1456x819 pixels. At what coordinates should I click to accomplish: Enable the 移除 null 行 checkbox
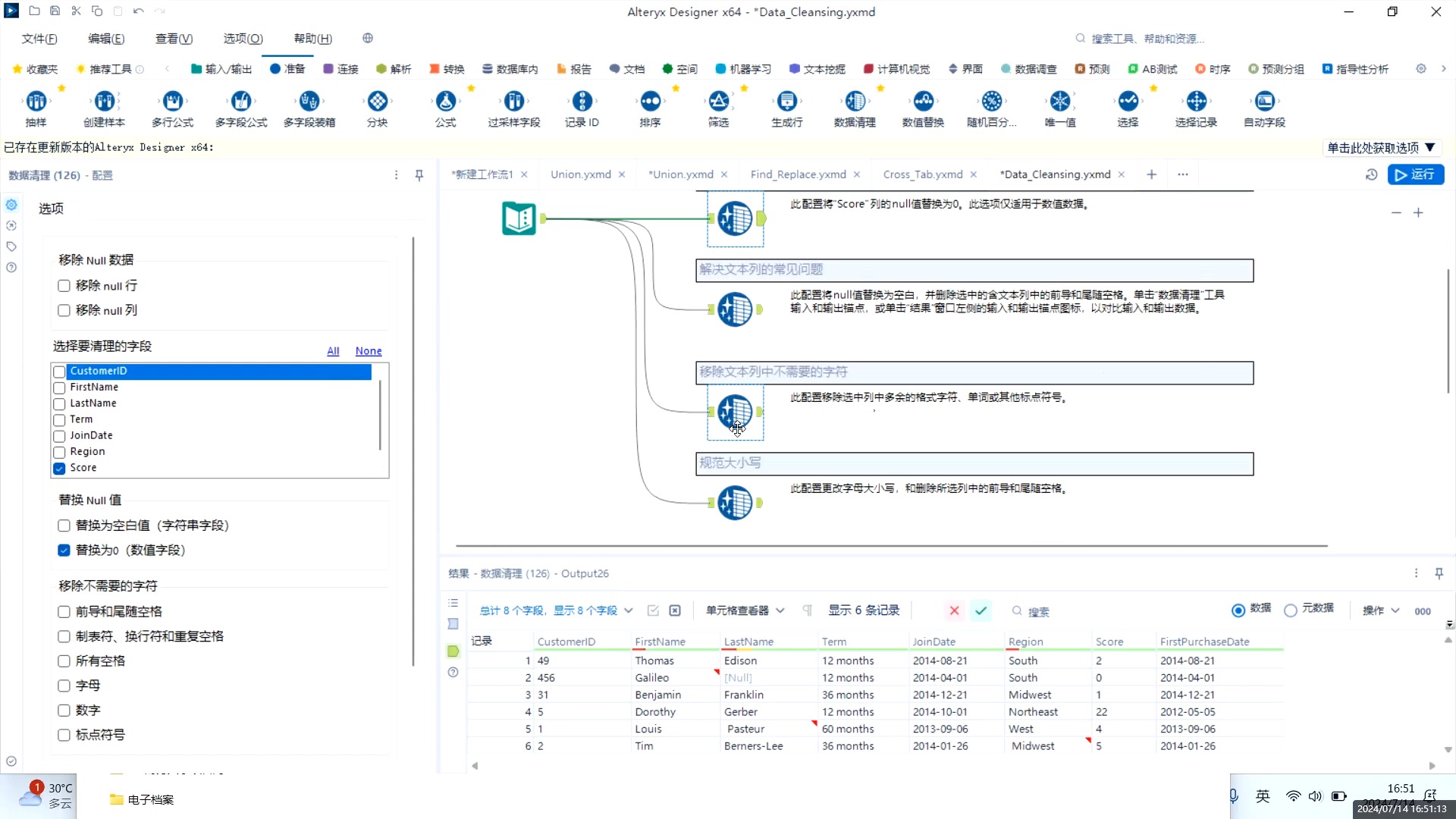pyautogui.click(x=64, y=286)
